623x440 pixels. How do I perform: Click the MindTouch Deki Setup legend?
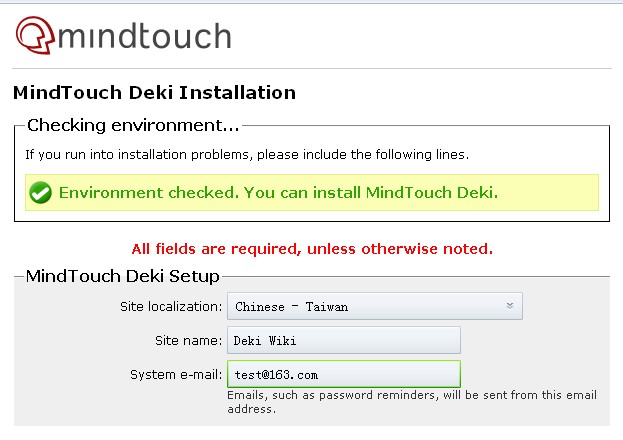pos(122,276)
